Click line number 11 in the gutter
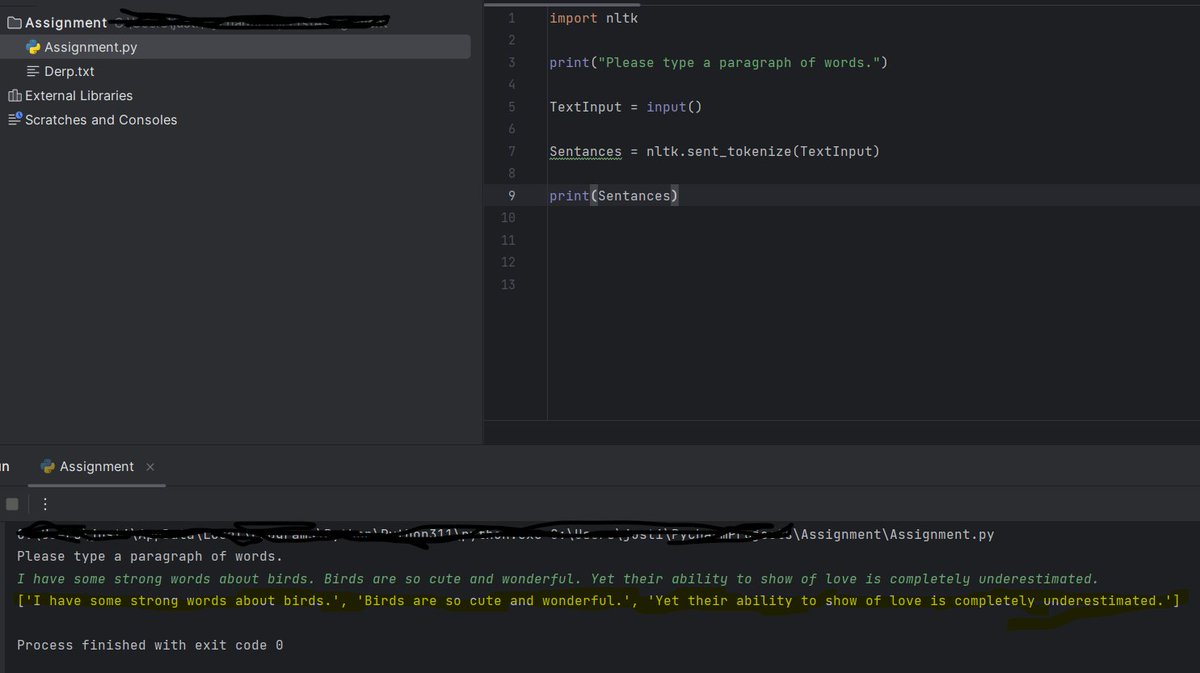 (x=507, y=240)
